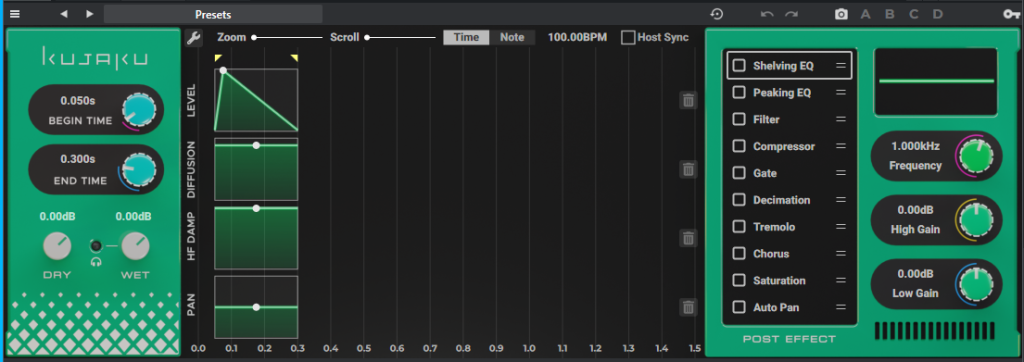The image size is (1024, 362).
Task: Enable the Chorus checkbox
Action: [x=739, y=253]
